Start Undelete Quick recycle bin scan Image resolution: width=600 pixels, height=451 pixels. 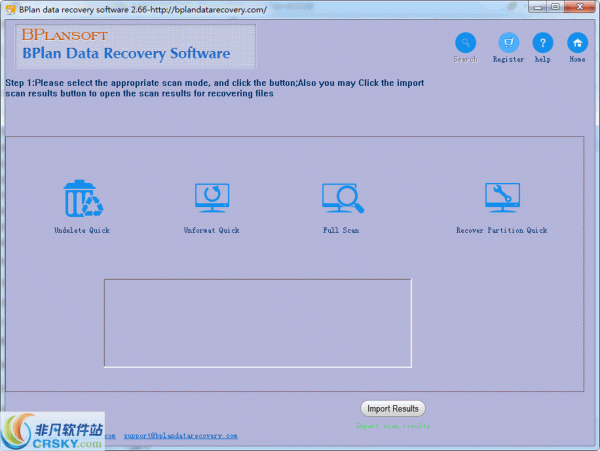click(82, 198)
